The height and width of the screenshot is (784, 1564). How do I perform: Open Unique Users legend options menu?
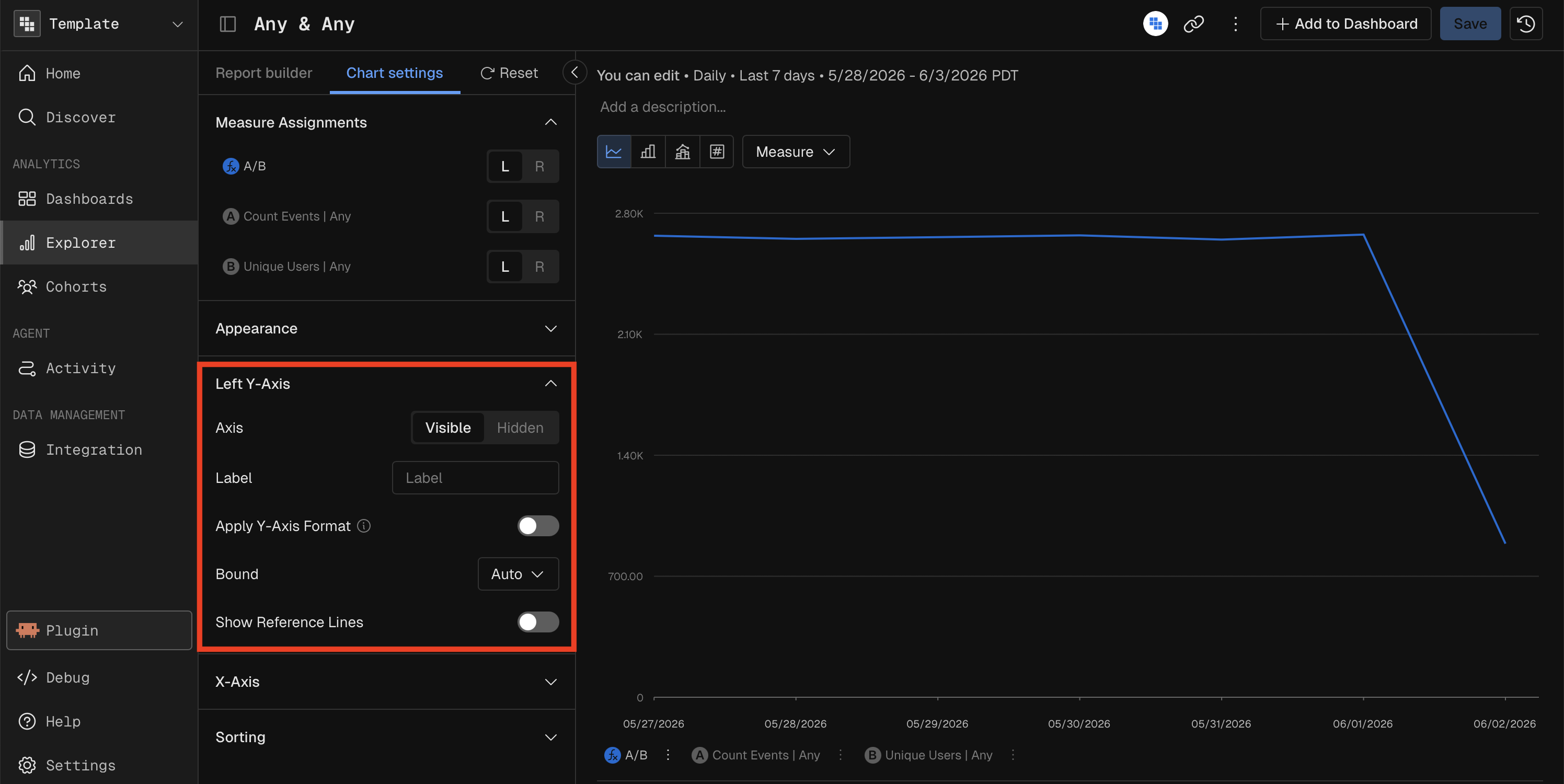(1013, 755)
